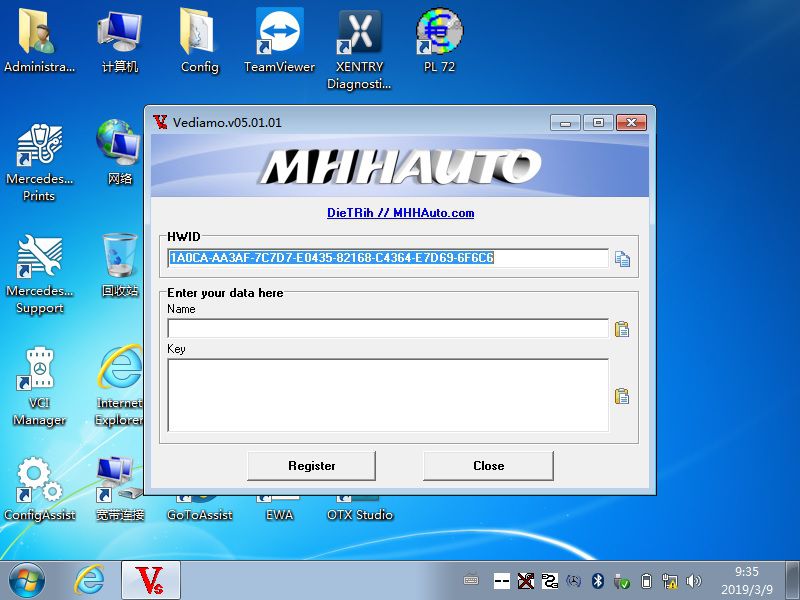
Task: Click the Register button
Action: coord(311,466)
